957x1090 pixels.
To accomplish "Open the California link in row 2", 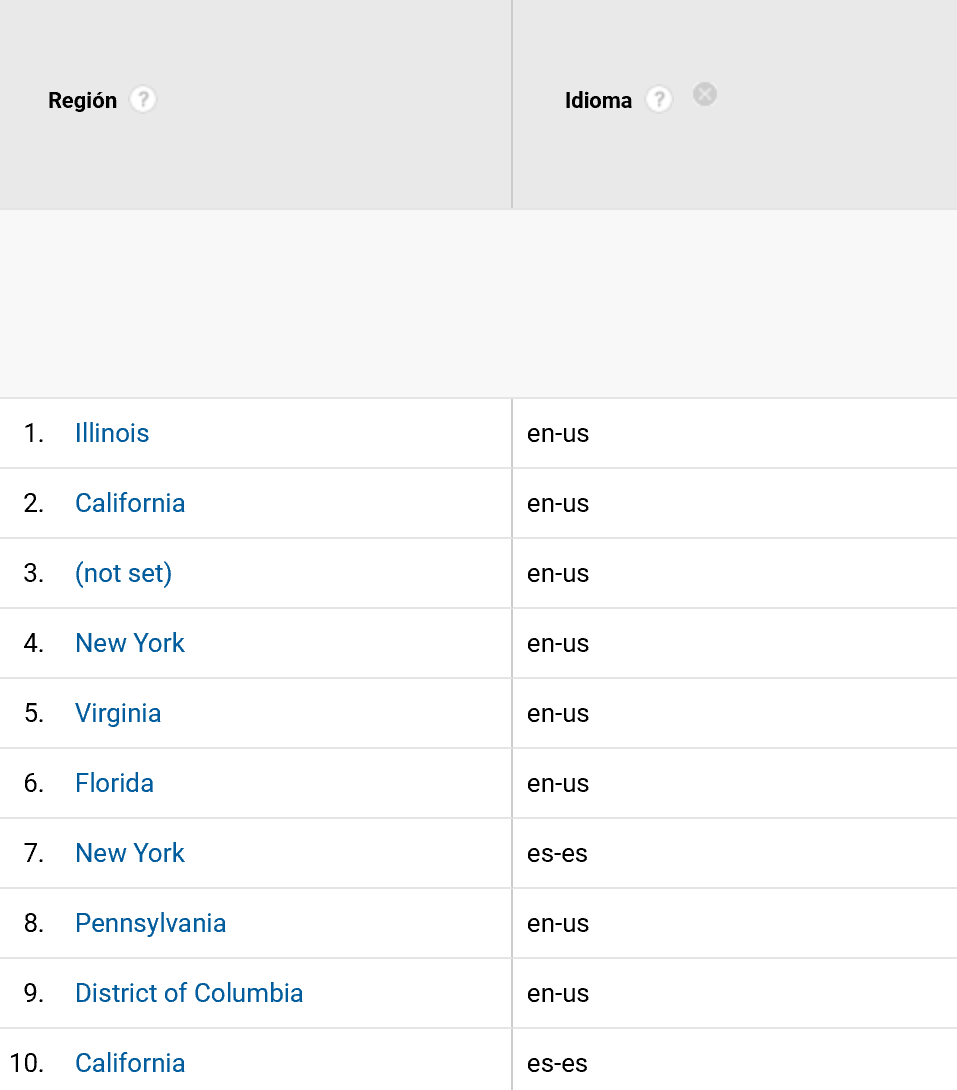I will pos(130,503).
